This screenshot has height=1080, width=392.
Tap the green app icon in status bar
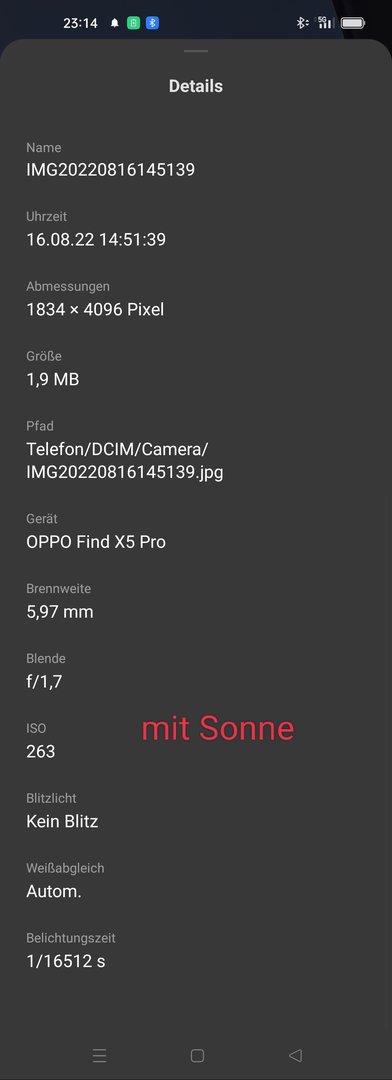(134, 23)
